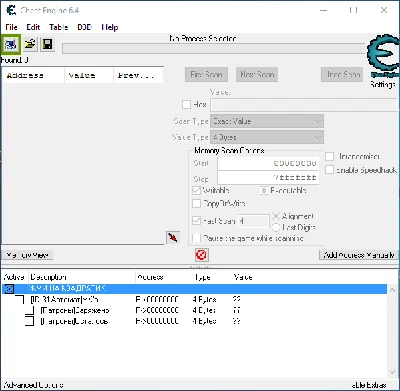Enable Pause the game while scanning
This screenshot has height=391, width=400.
click(x=197, y=238)
